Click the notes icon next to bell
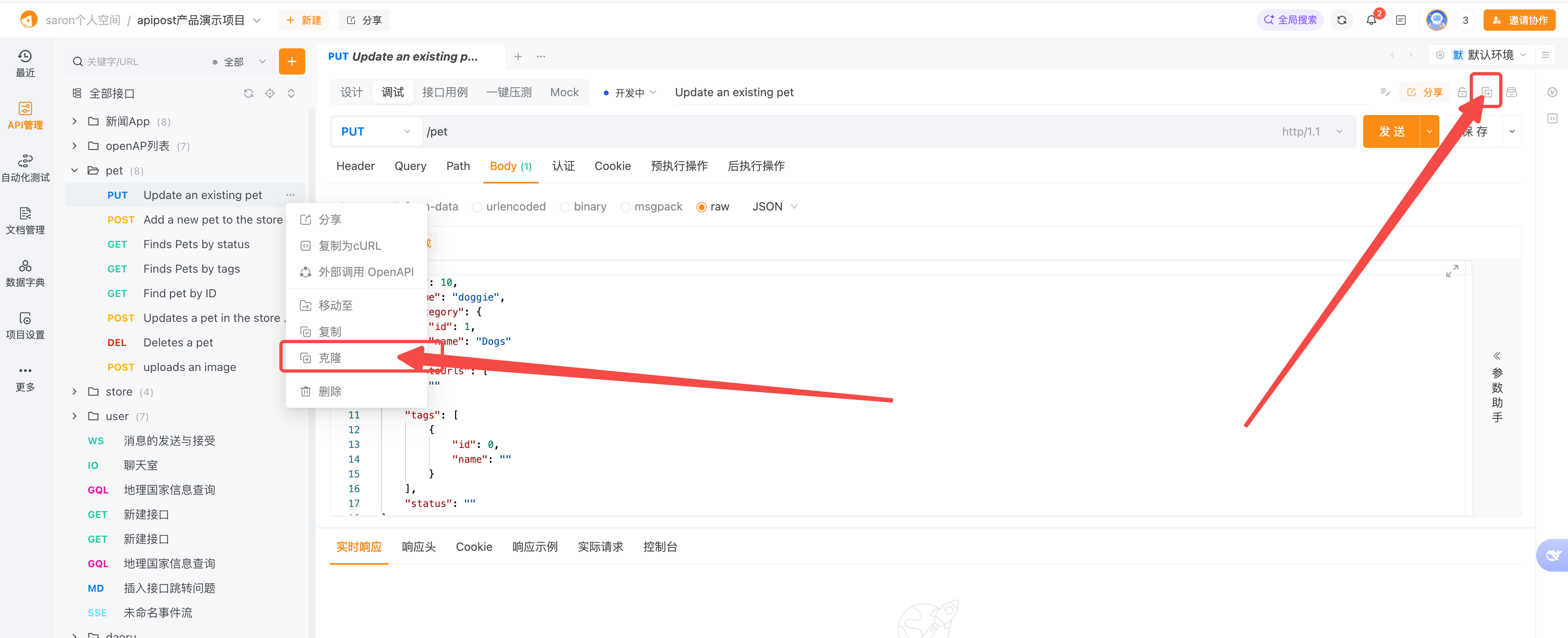The width and height of the screenshot is (1568, 638). pyautogui.click(x=1400, y=20)
